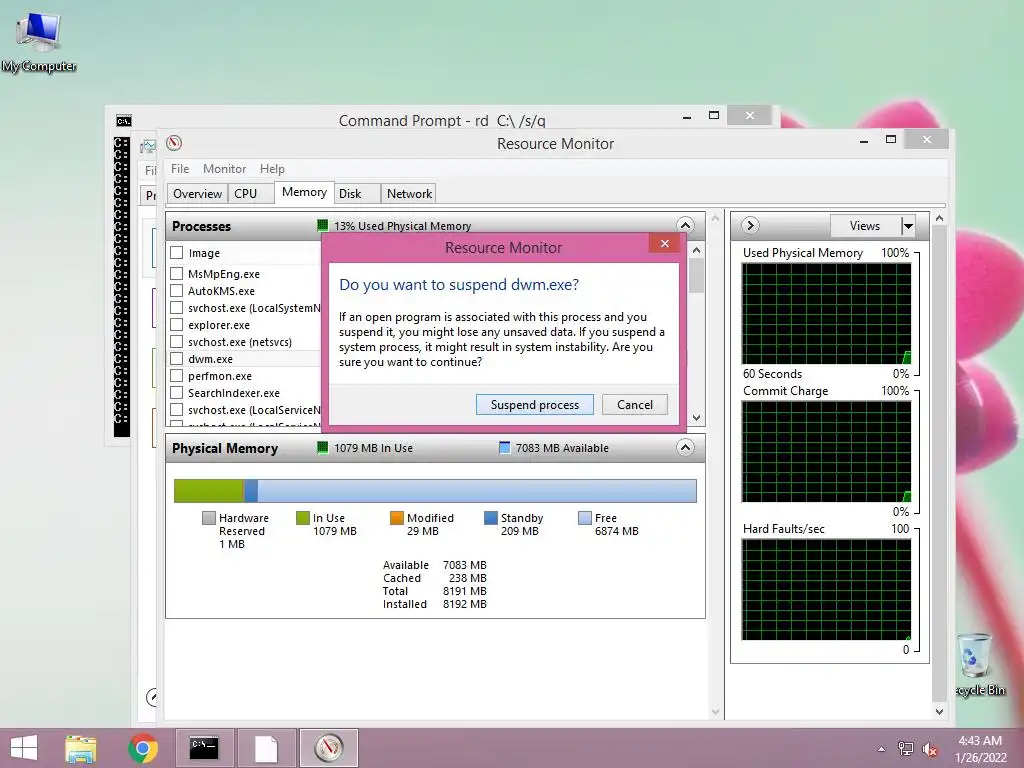
Task: Close the Resource Monitor confirmation dialog
Action: click(x=664, y=244)
